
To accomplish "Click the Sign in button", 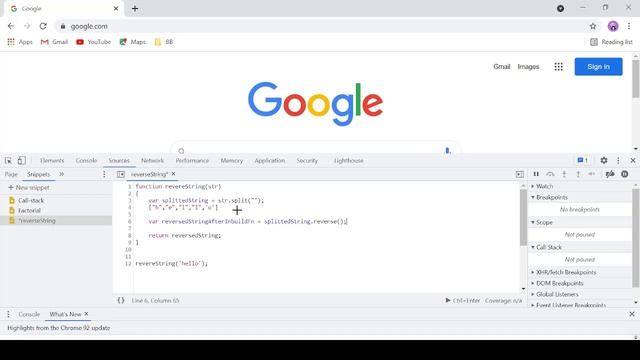I will (x=598, y=67).
